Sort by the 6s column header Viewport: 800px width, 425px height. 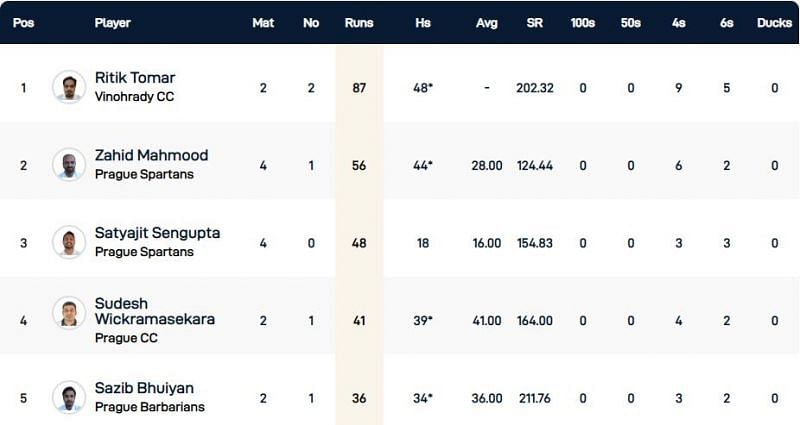(x=726, y=22)
